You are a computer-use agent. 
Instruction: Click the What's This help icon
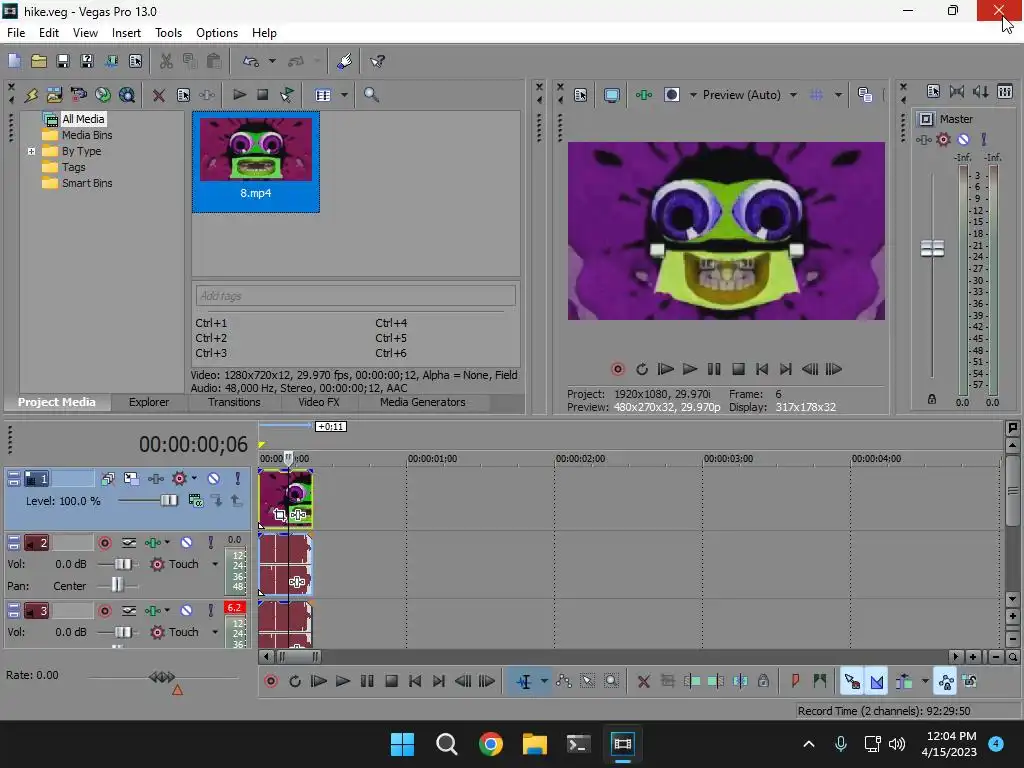point(377,61)
